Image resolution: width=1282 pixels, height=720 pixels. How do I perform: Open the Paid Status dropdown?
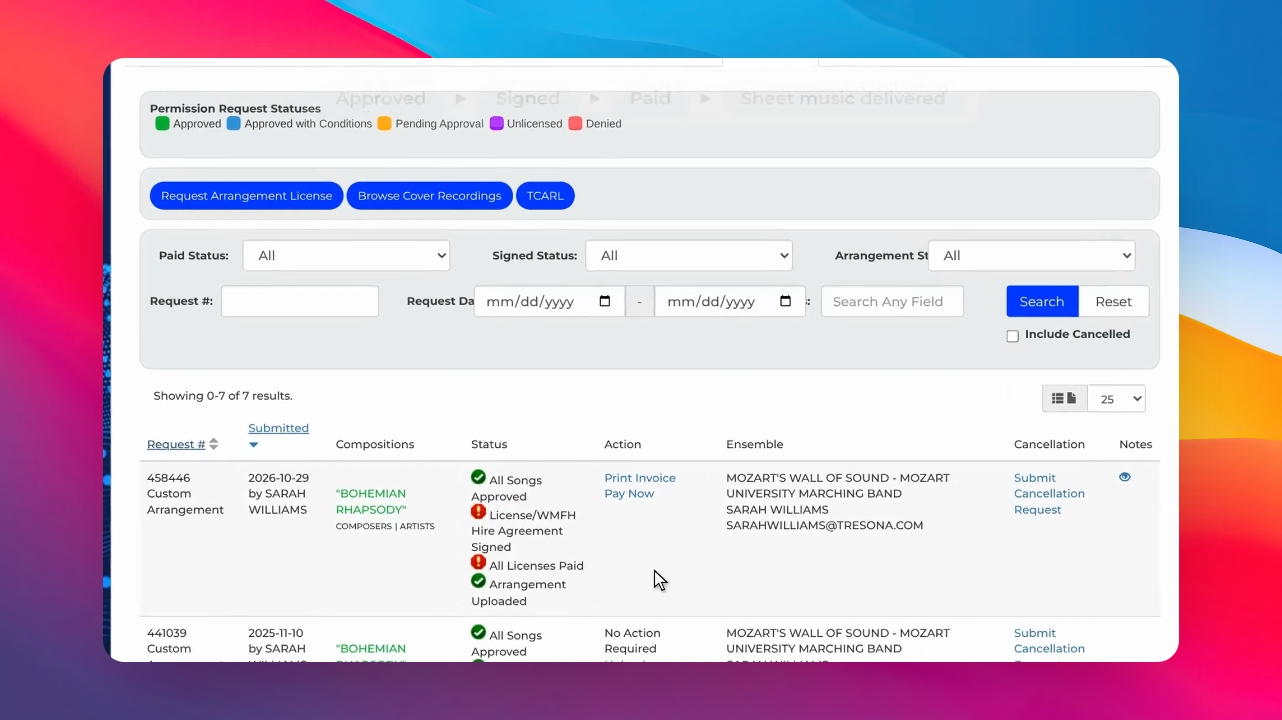point(346,255)
